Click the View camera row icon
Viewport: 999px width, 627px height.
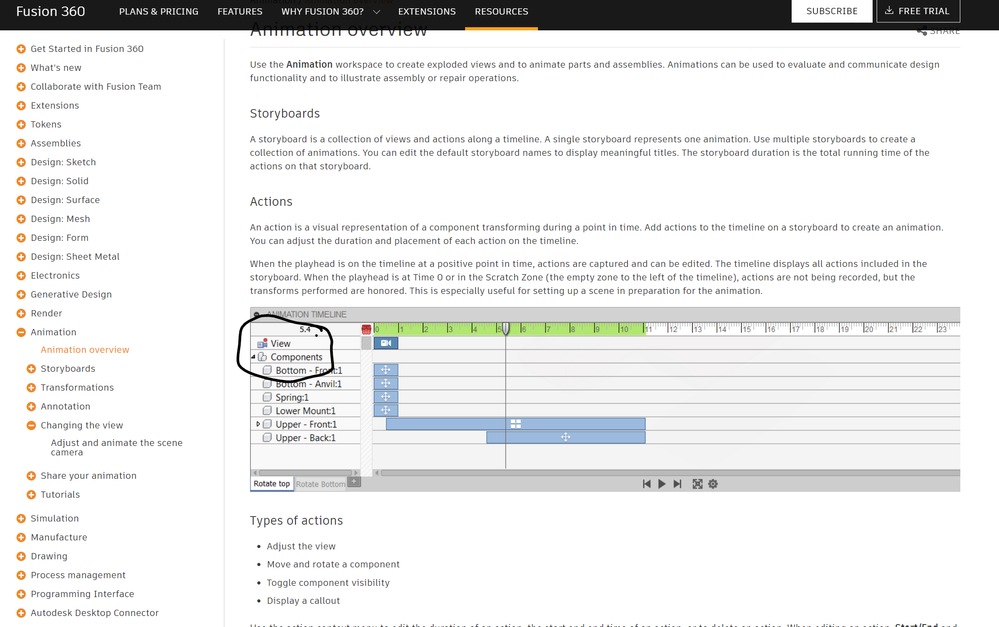tap(262, 343)
